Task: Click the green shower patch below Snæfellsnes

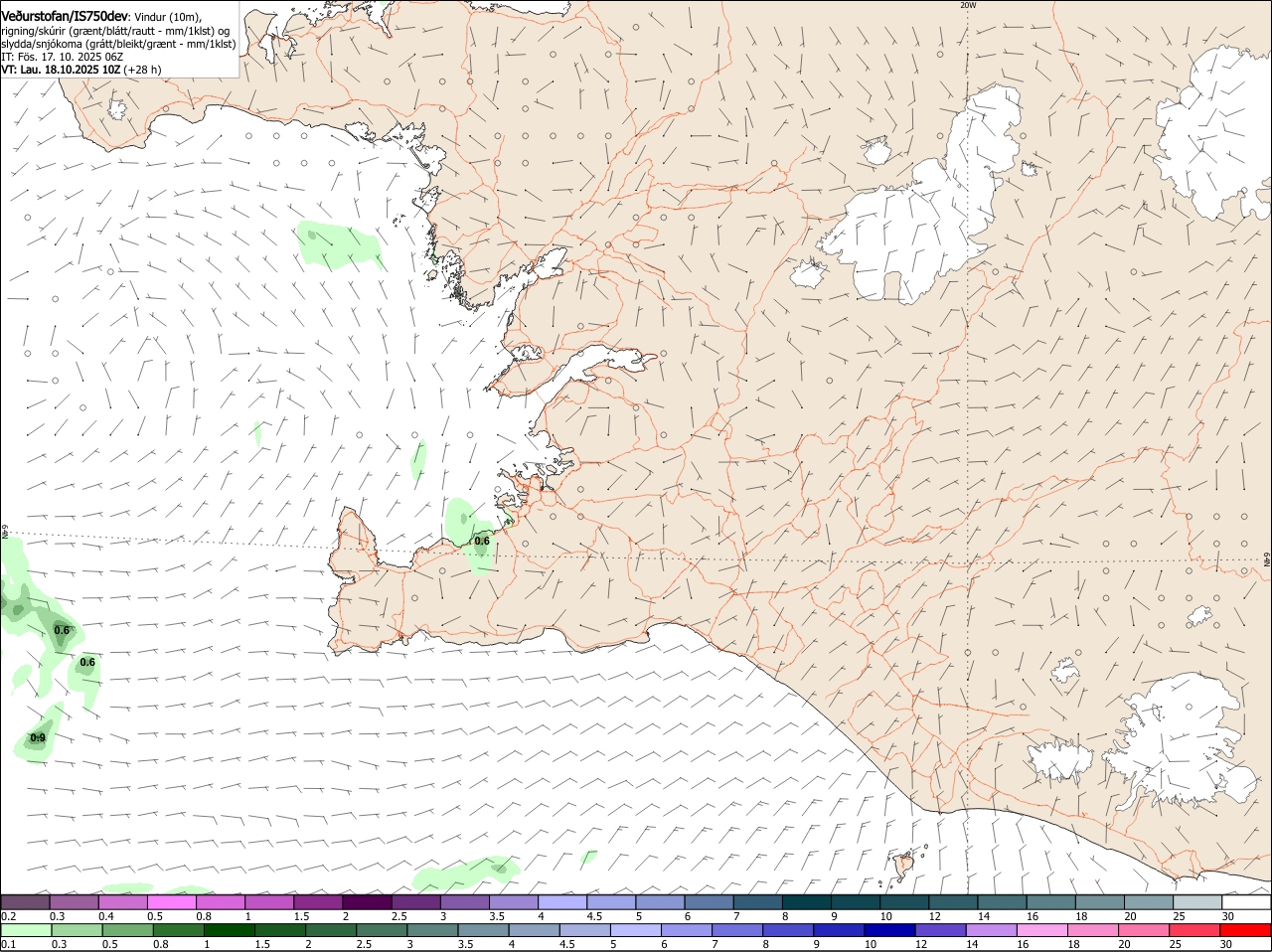Action: (x=338, y=245)
